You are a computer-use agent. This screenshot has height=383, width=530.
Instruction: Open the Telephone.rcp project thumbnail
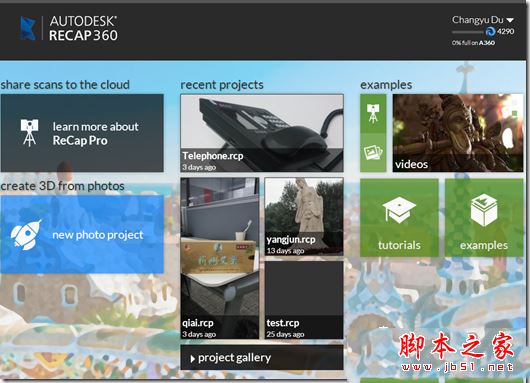point(262,133)
